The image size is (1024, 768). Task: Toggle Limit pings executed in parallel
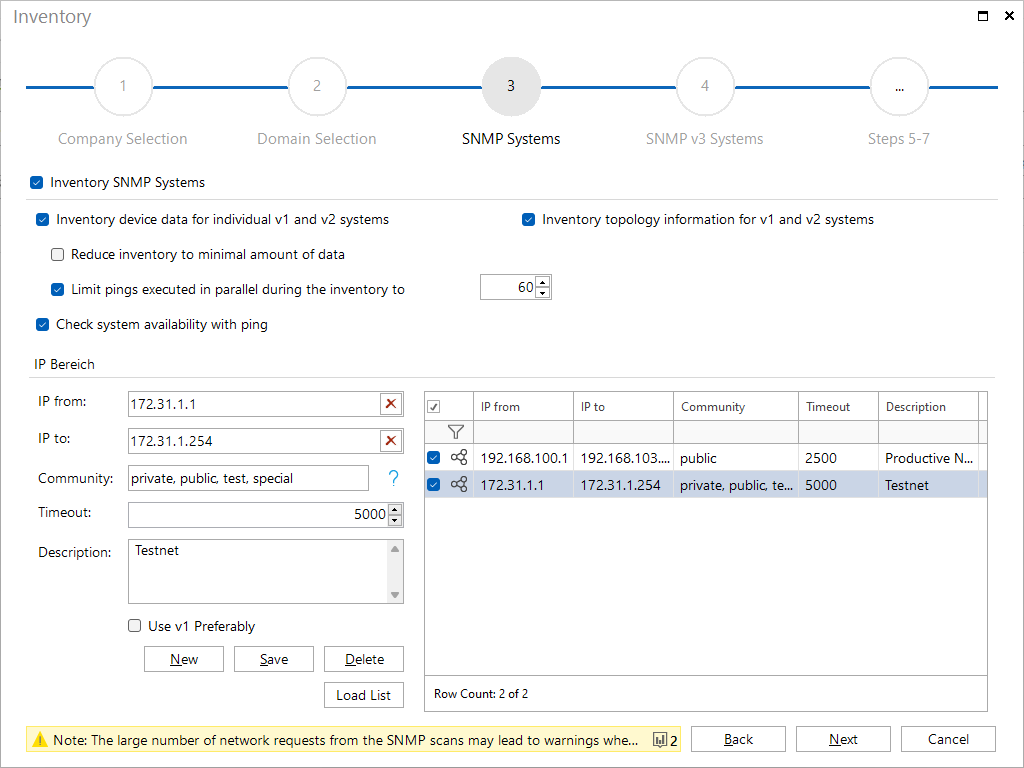point(57,289)
